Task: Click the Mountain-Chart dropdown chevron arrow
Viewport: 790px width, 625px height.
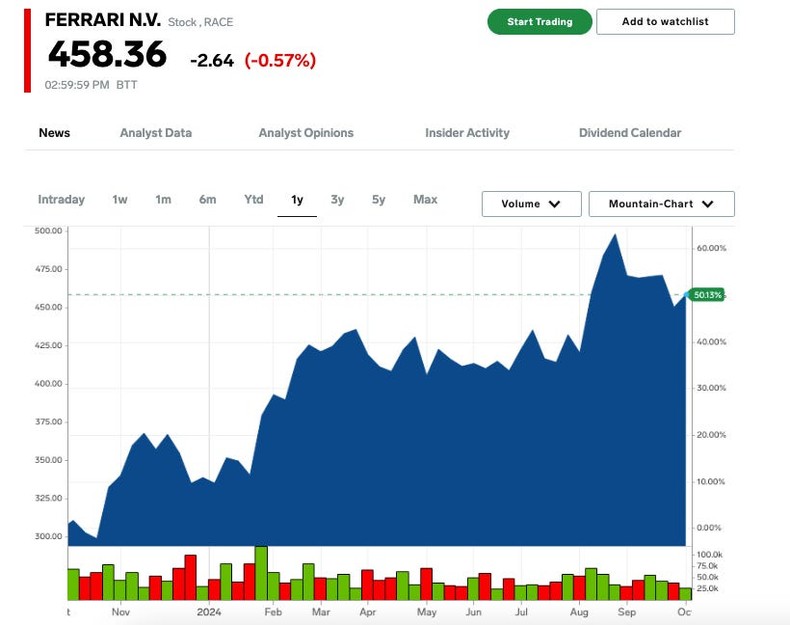Action: [708, 204]
